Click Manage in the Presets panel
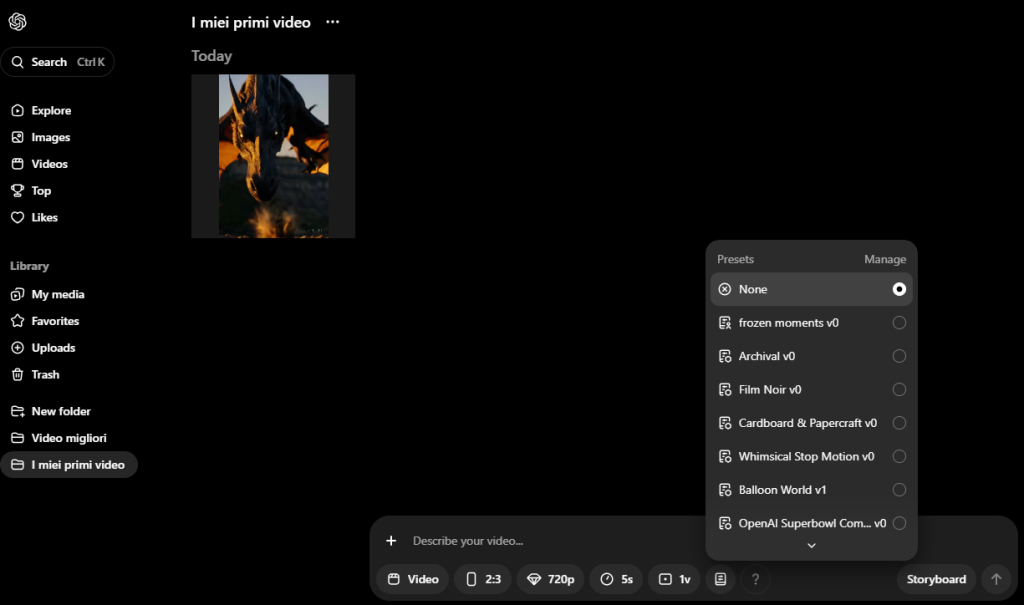This screenshot has height=605, width=1024. point(885,259)
